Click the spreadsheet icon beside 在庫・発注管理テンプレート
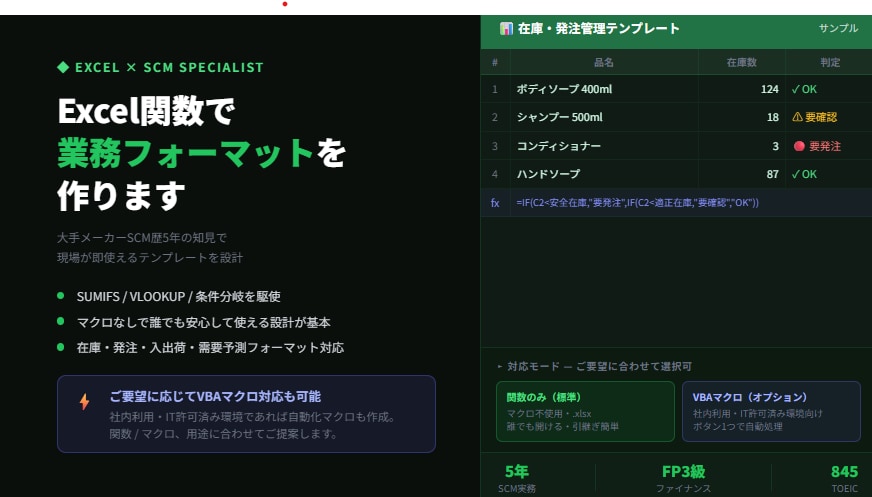 click(x=506, y=28)
